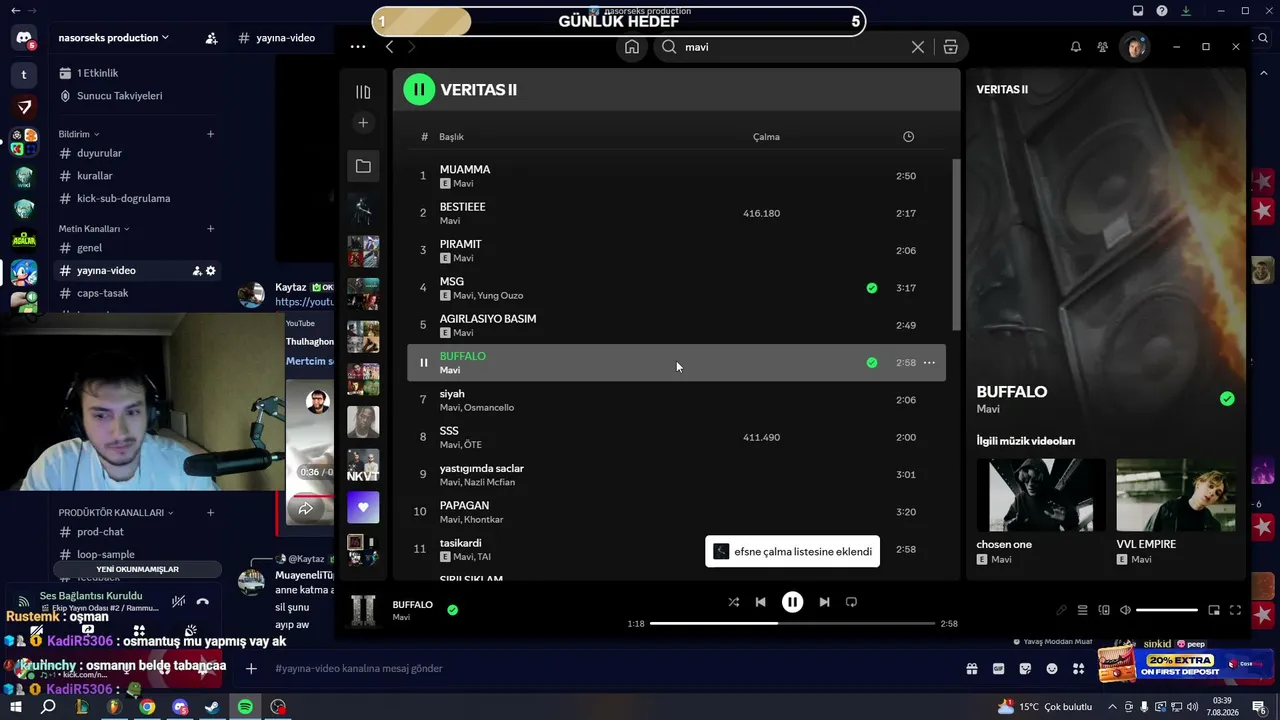Screen dimensions: 1280x720
Task: Invite people to the Discord server icon
Action: coord(211,38)
